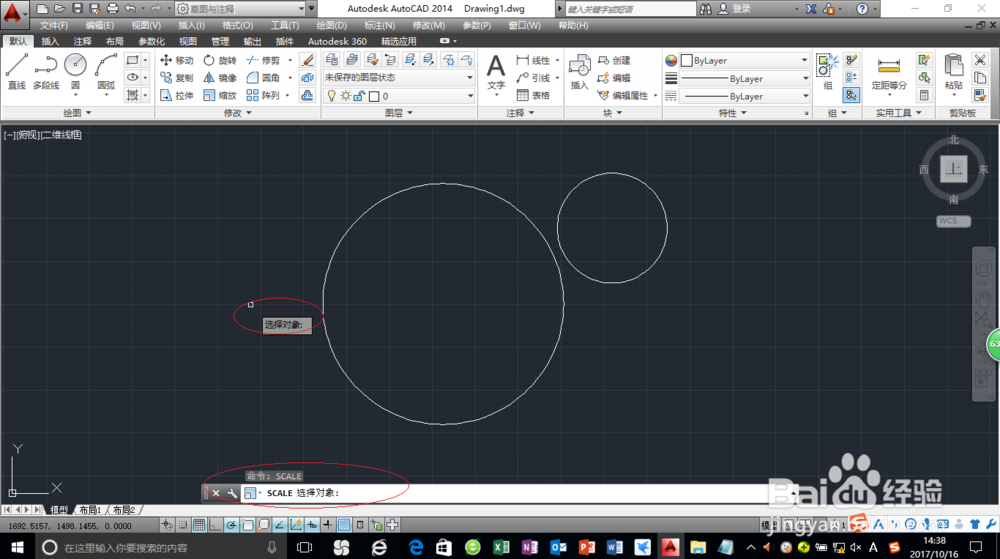
Task: Toggle infer constraints in status bar
Action: 167,525
